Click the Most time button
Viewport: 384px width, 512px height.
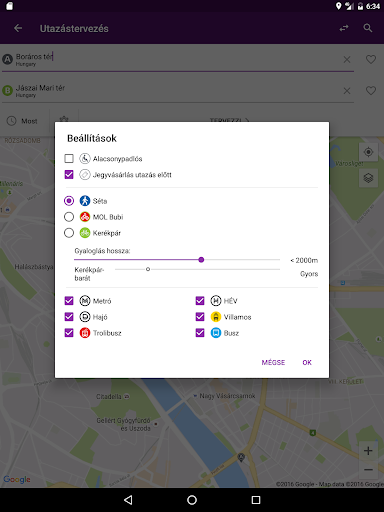pyautogui.click(x=23, y=121)
